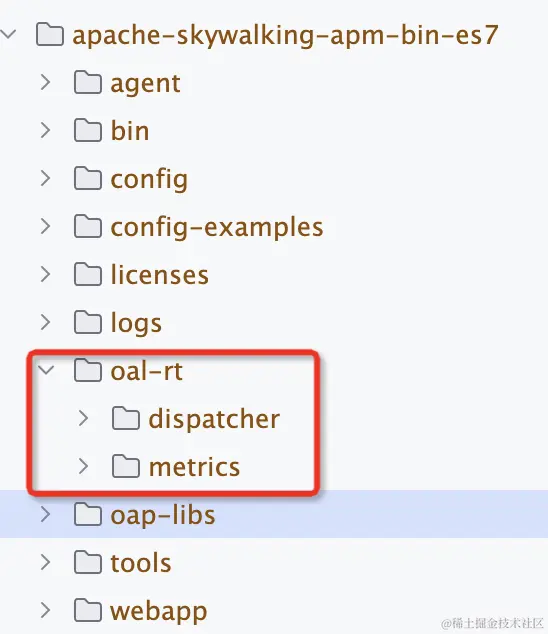Click the dispatcher folder icon
This screenshot has width=548, height=634.
tap(126, 418)
